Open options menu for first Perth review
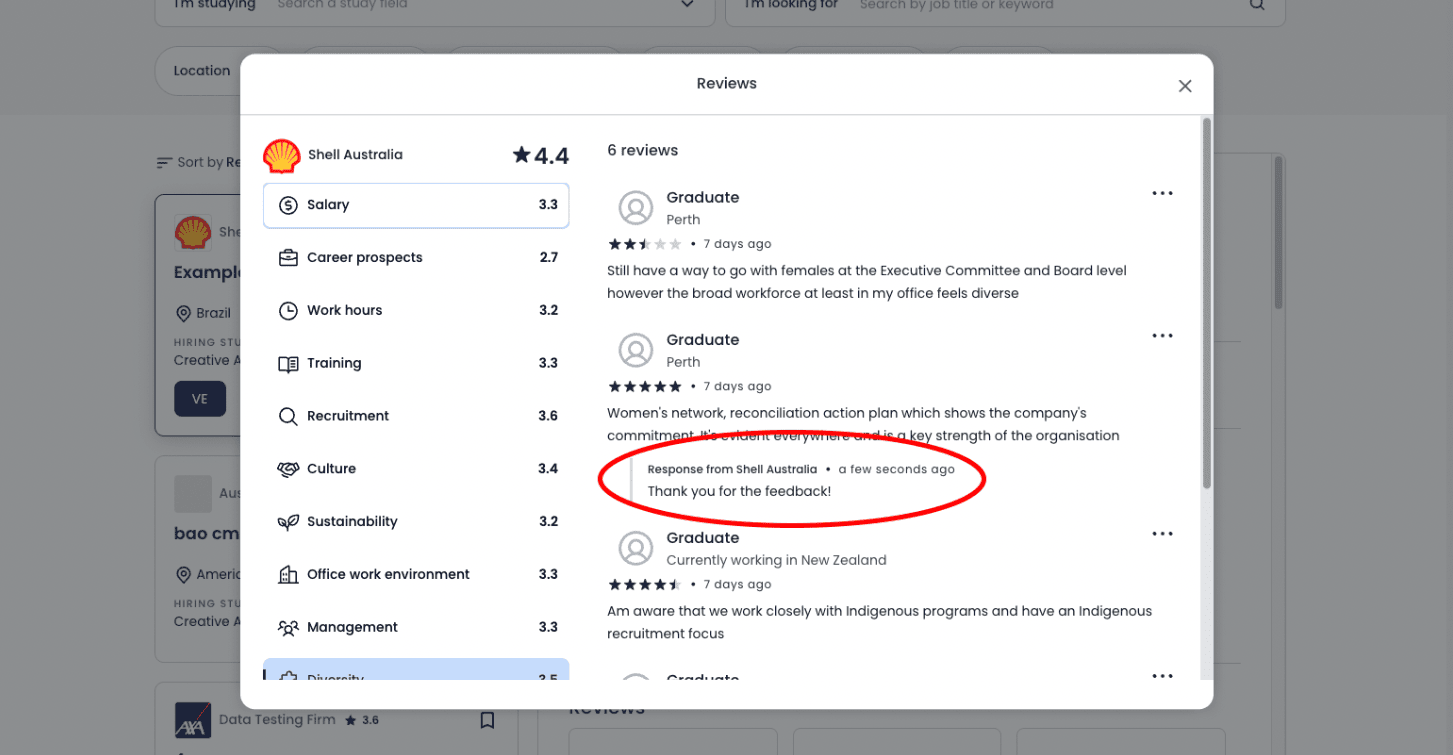Screen dimensions: 1453x755 (x=1162, y=193)
